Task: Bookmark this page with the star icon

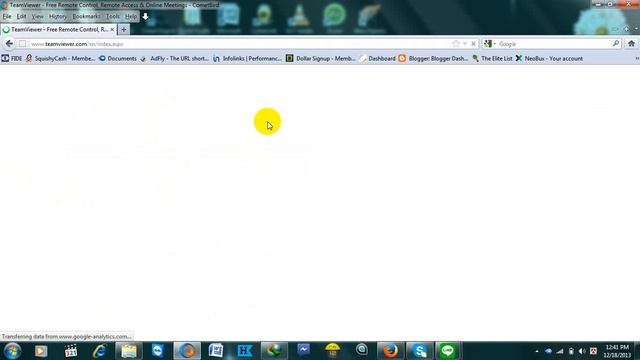Action: point(456,44)
